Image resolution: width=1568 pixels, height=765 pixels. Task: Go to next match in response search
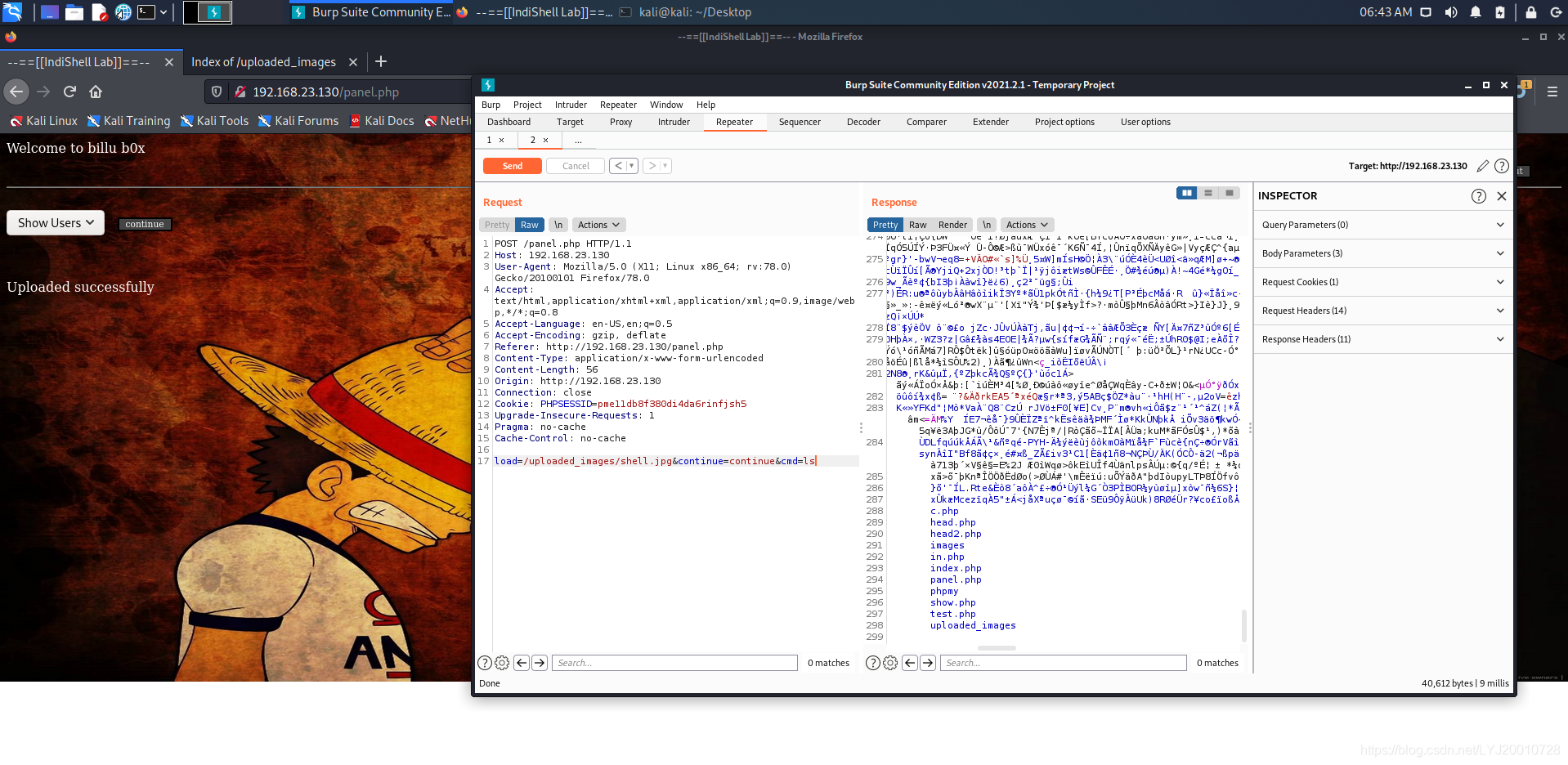[928, 663]
